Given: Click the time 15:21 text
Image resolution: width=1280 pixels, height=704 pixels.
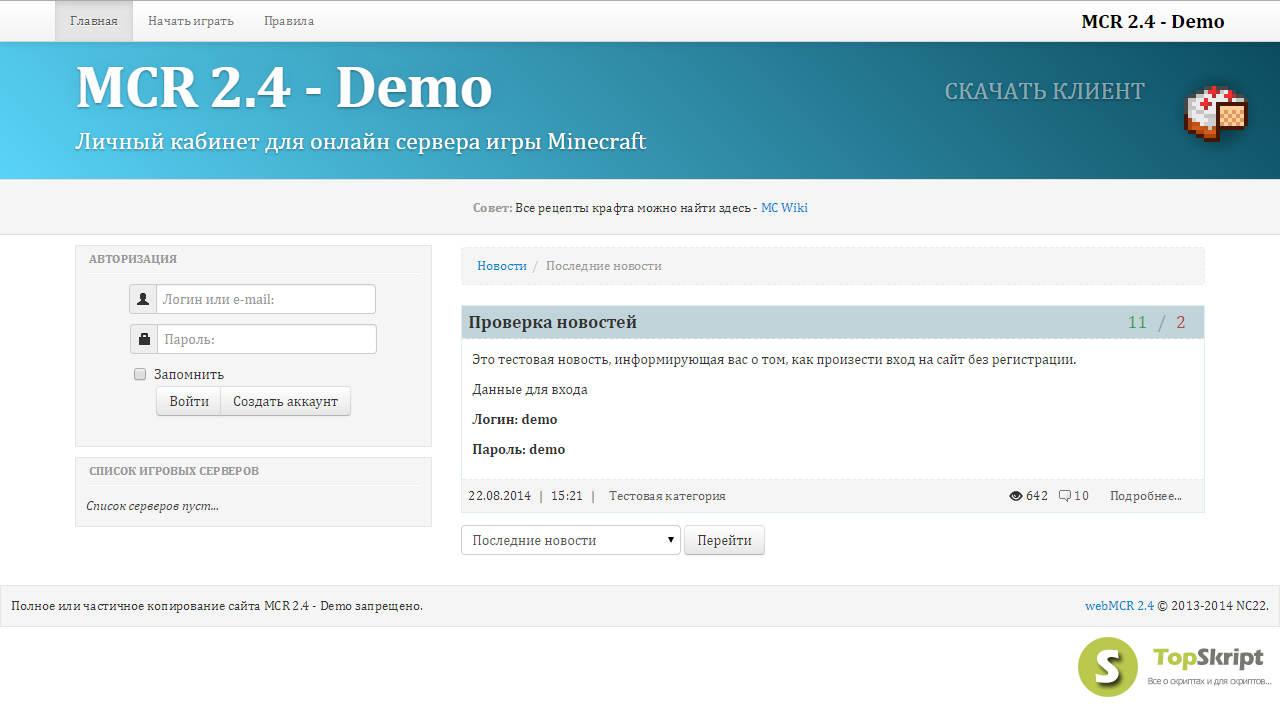Looking at the screenshot, I should coord(567,496).
